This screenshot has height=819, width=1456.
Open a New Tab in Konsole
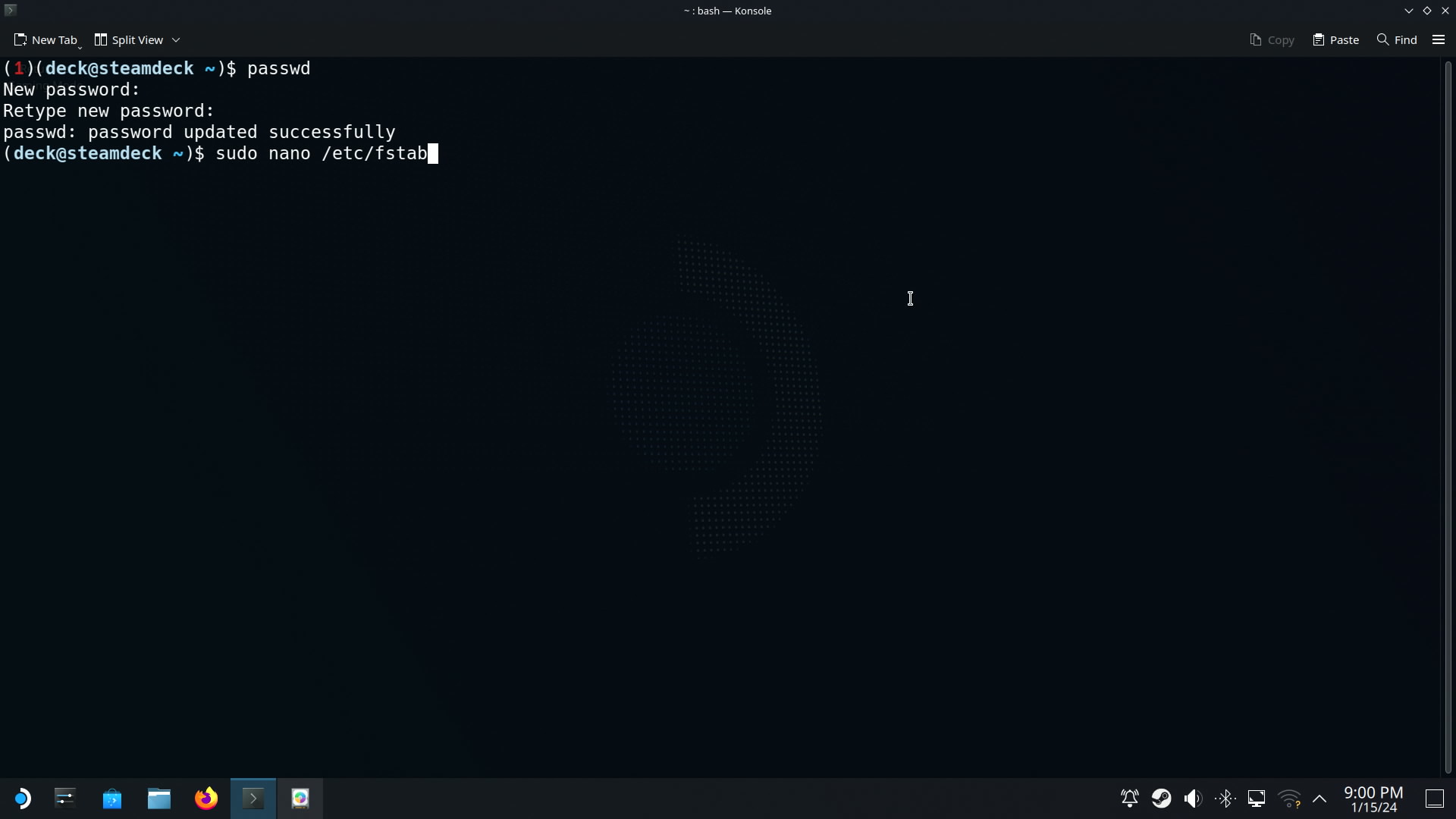pos(45,39)
